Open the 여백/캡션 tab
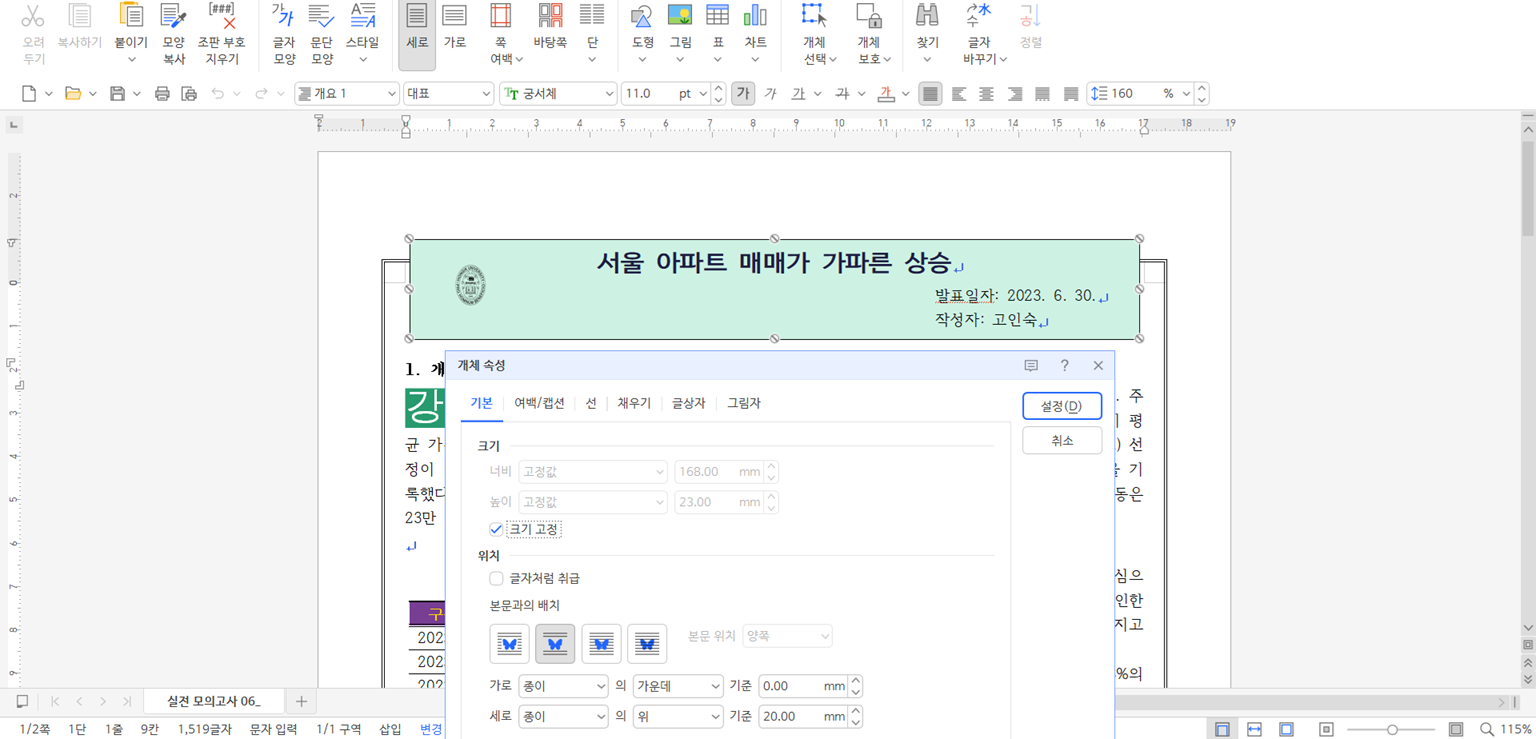The image size is (1536, 739). coord(539,403)
